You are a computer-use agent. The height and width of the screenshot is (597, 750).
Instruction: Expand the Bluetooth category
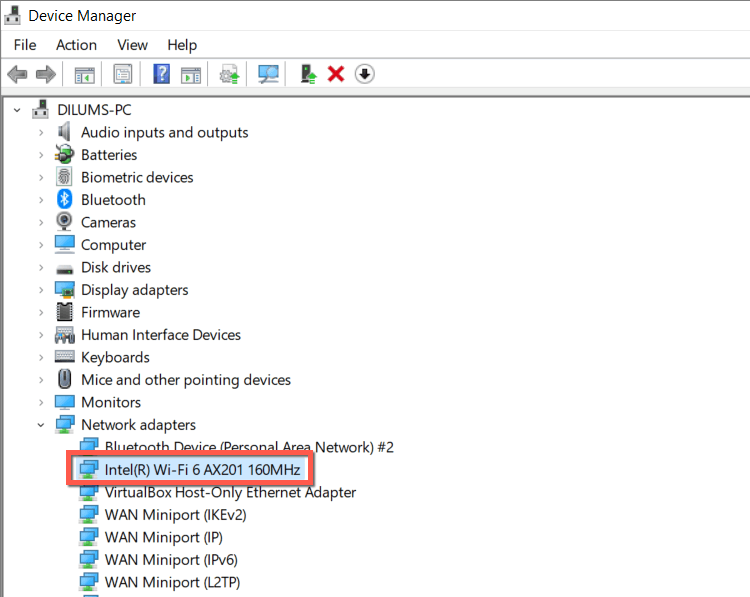click(x=41, y=200)
